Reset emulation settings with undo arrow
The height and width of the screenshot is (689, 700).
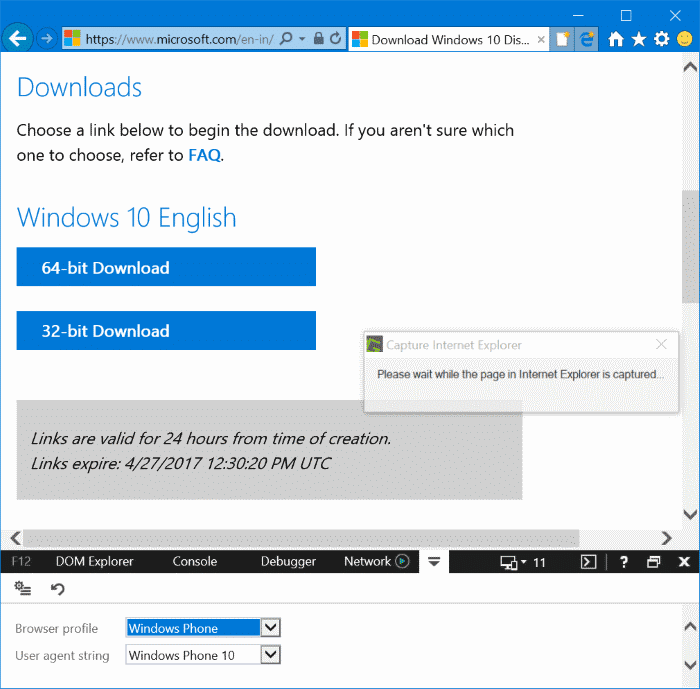click(x=58, y=589)
